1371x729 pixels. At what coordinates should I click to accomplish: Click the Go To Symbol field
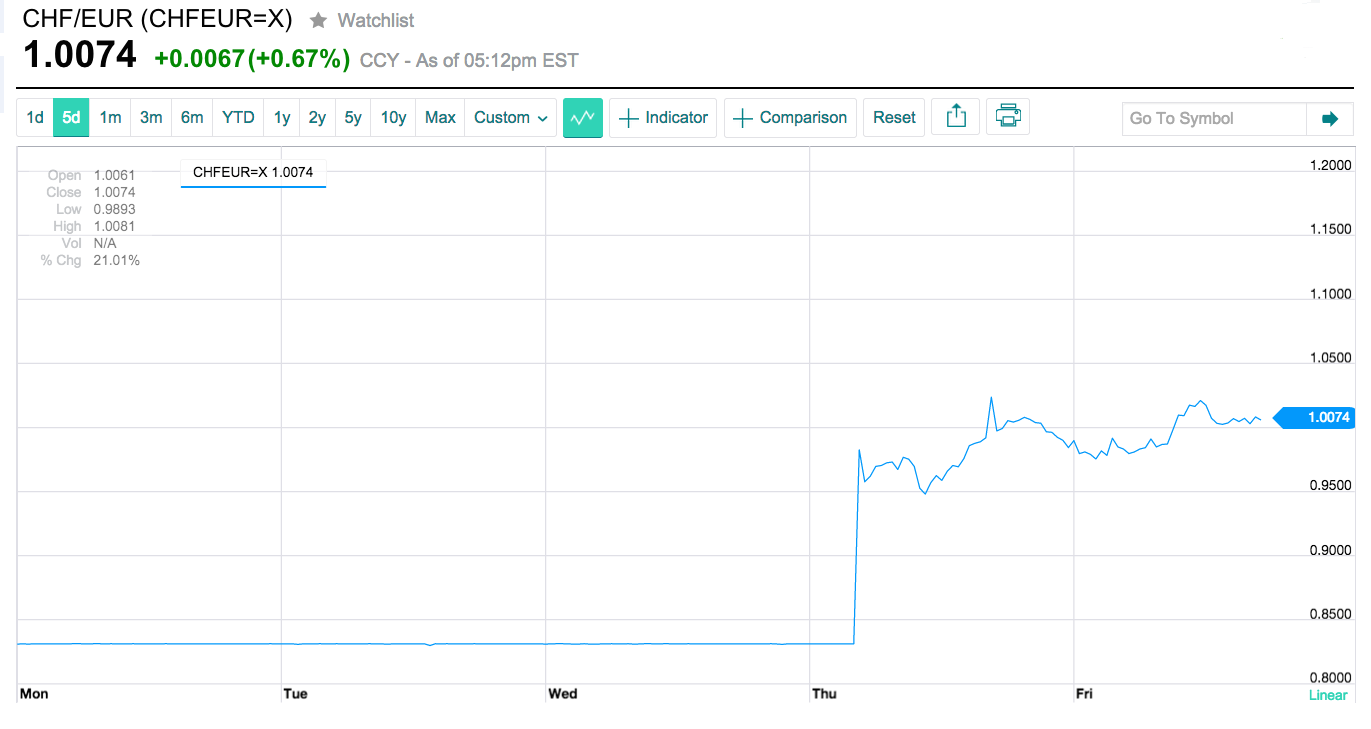[1214, 119]
